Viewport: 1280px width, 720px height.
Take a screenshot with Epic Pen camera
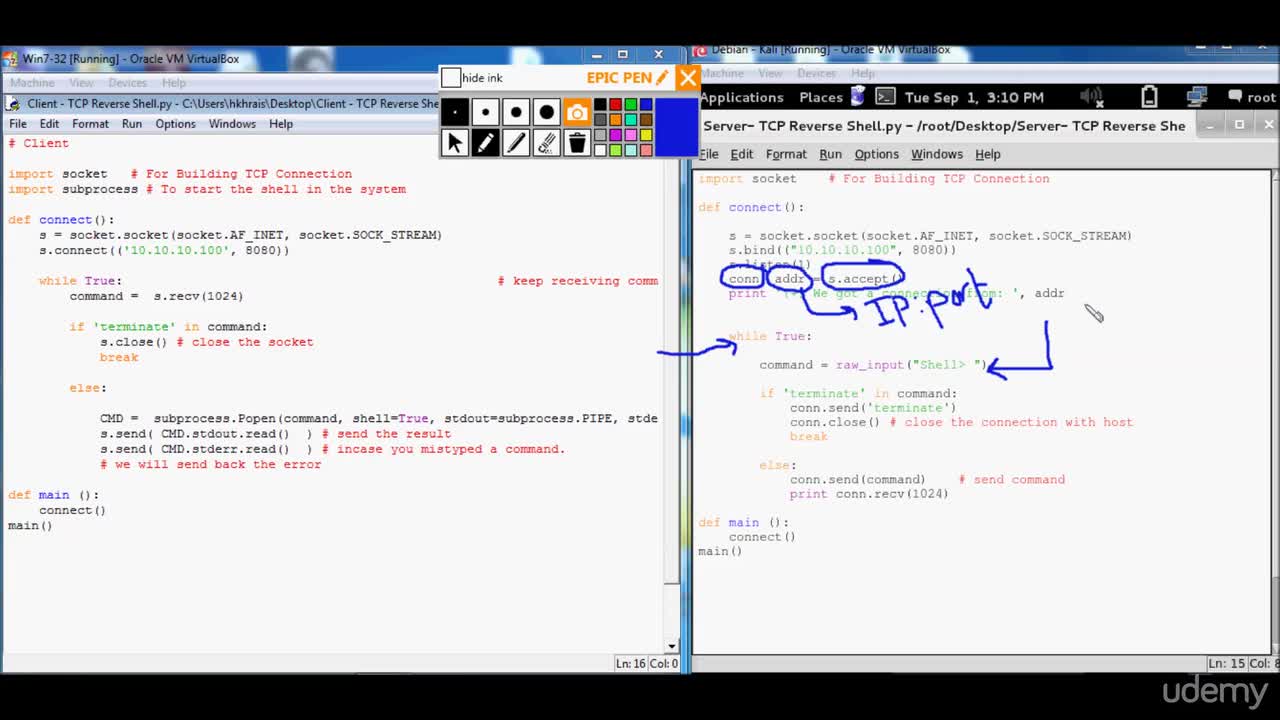pos(577,112)
